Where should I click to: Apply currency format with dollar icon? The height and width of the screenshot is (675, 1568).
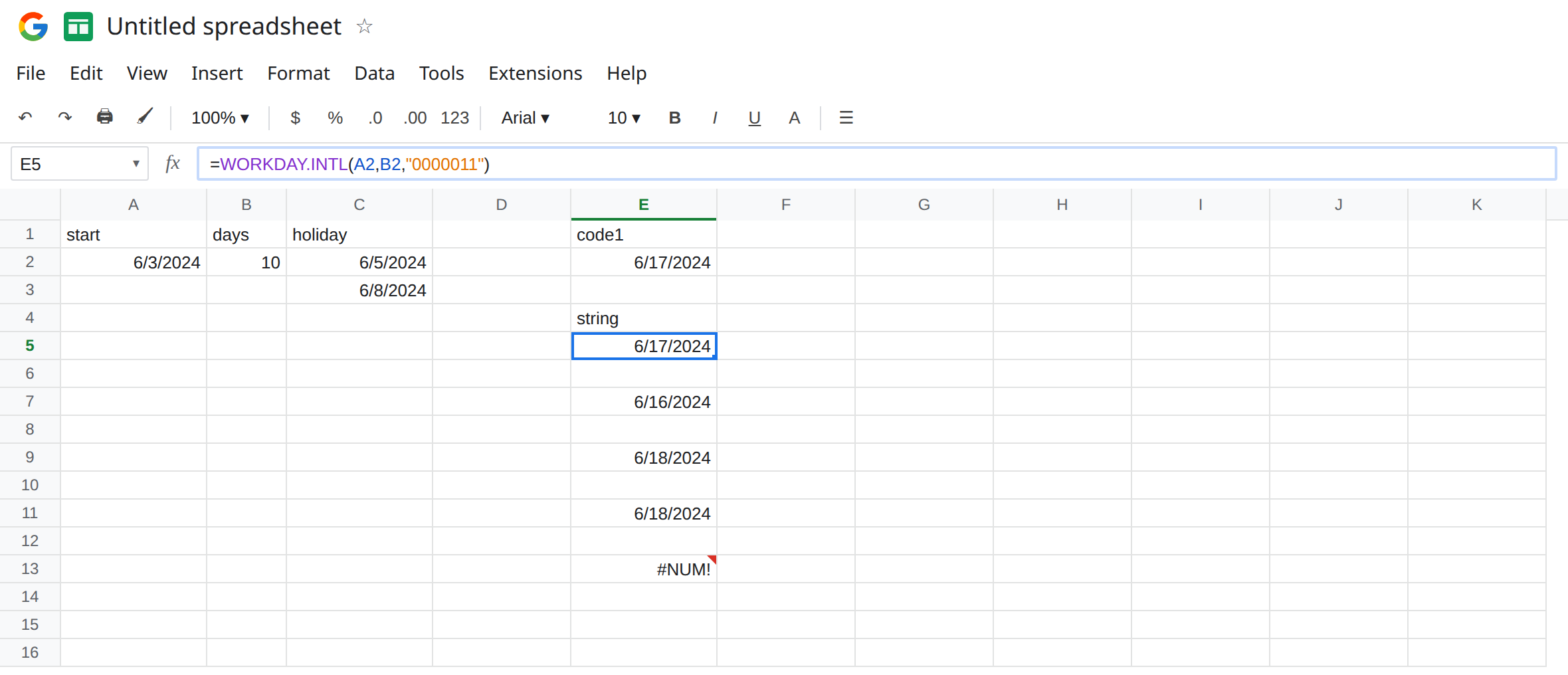coord(296,118)
